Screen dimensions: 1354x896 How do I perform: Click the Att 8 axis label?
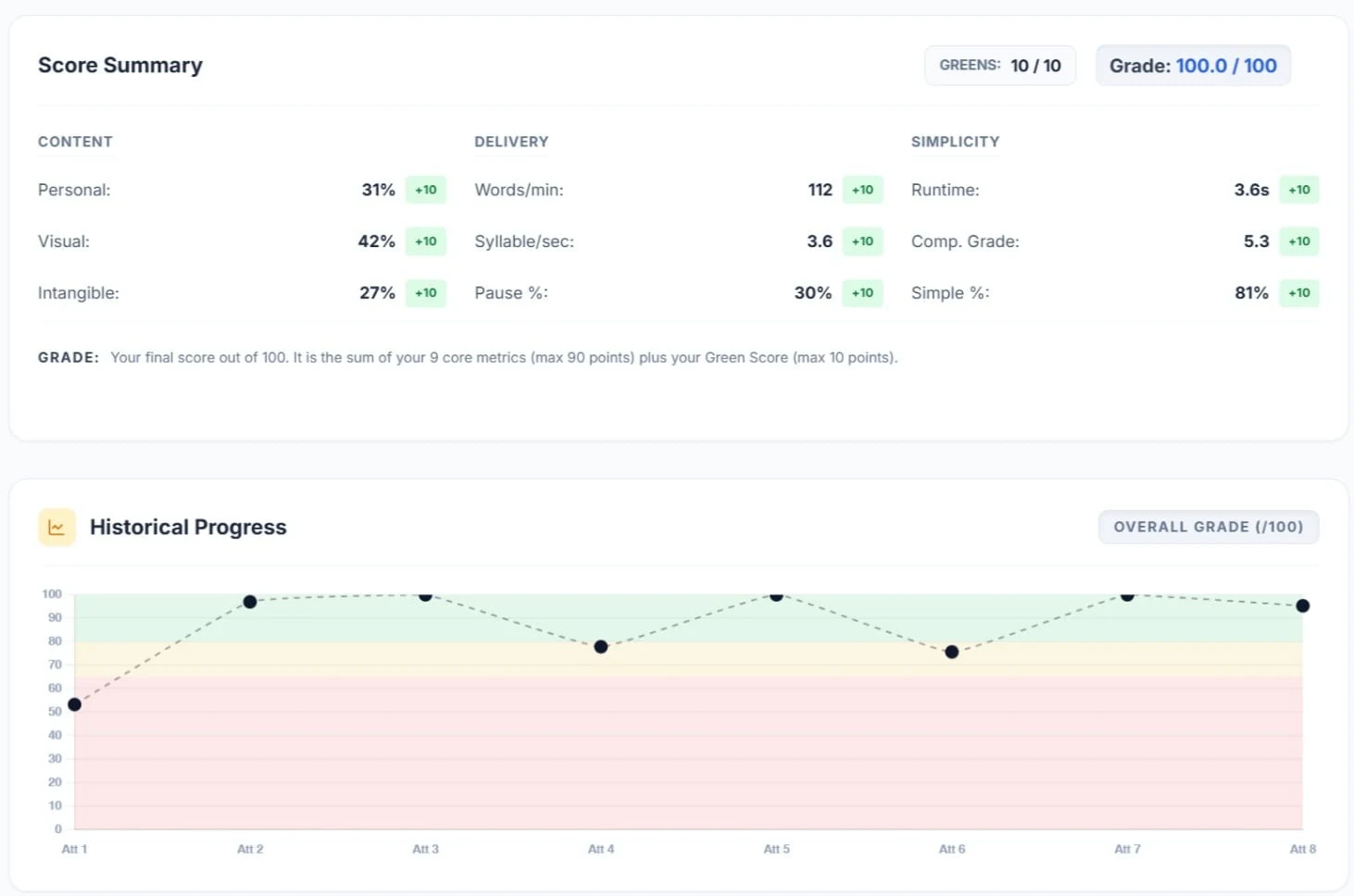[x=1303, y=849]
